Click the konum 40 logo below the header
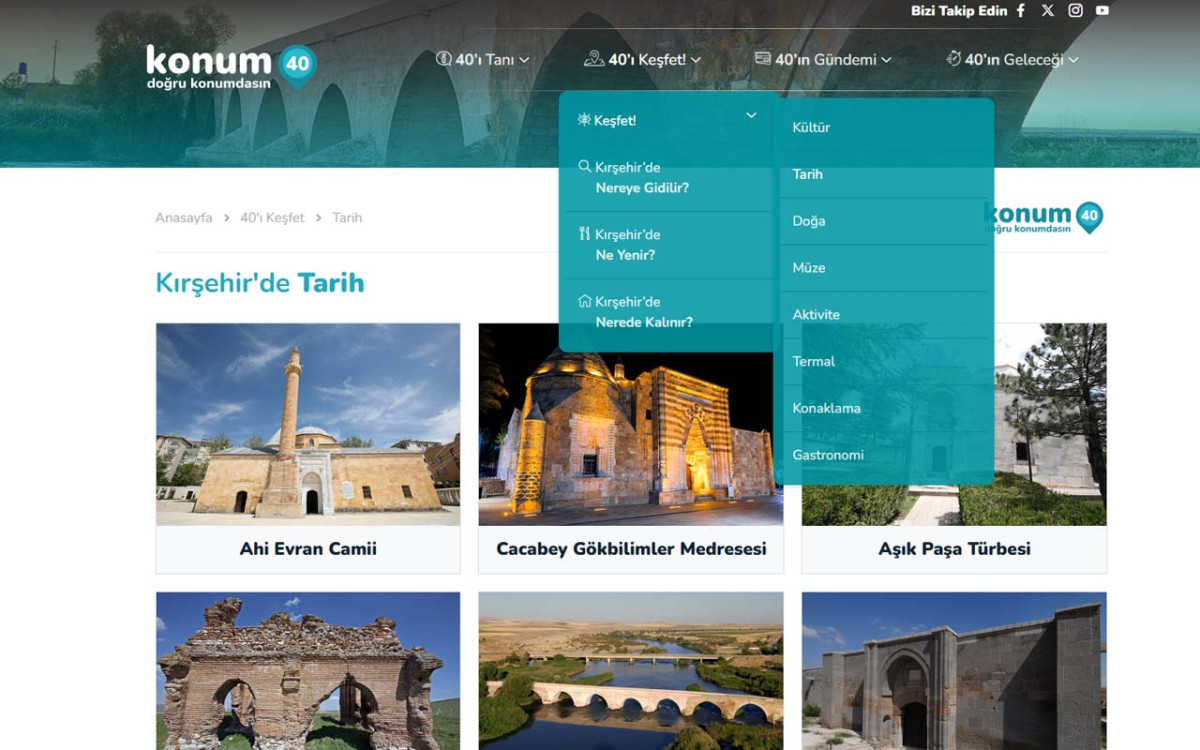The width and height of the screenshot is (1200, 750). coord(1043,217)
